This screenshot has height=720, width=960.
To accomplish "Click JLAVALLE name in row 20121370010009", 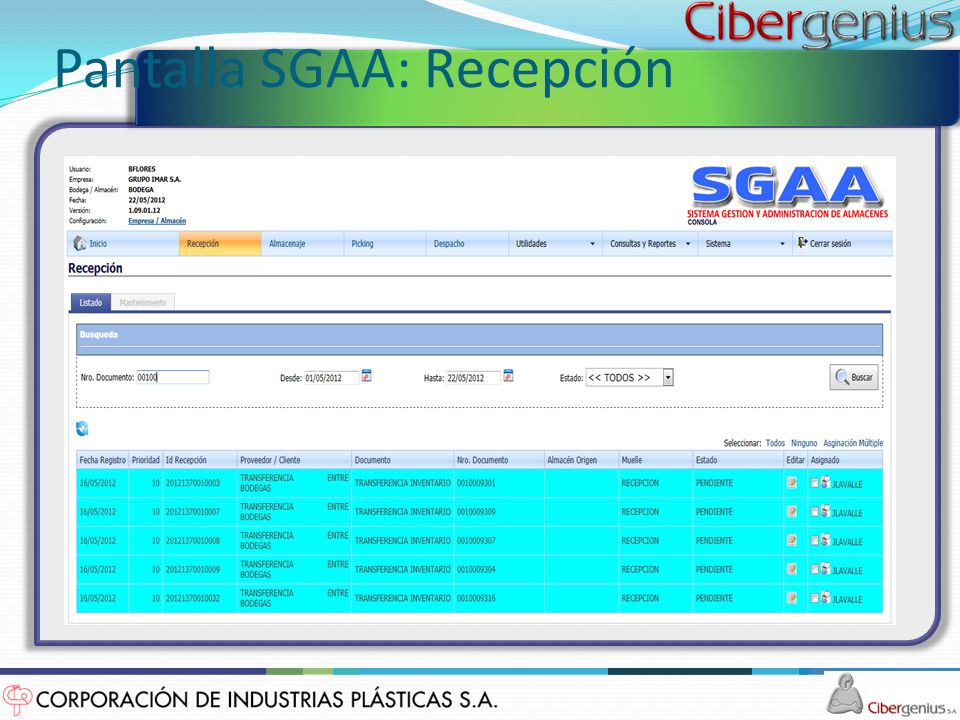I will [847, 571].
